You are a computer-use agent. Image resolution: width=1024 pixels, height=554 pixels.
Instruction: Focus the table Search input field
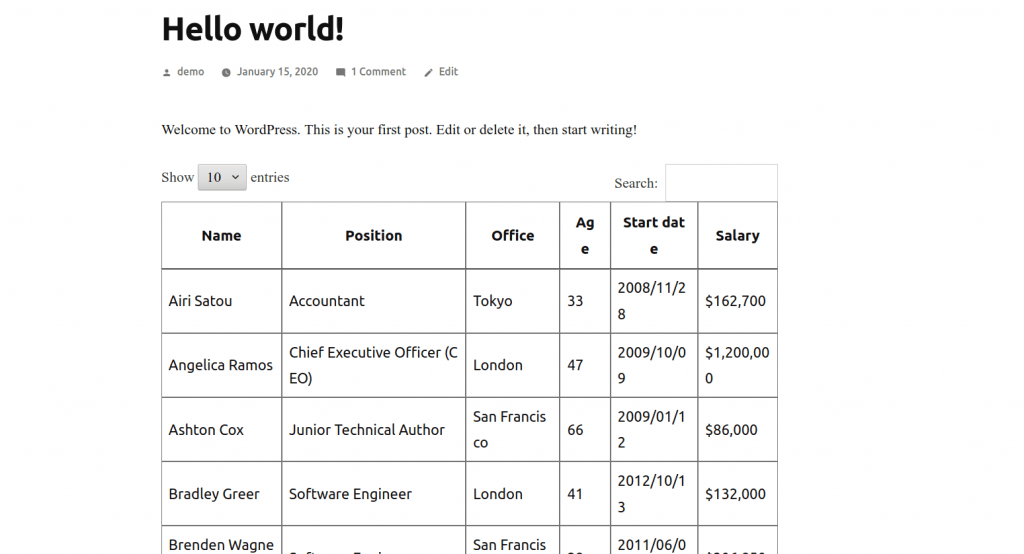[x=721, y=183]
